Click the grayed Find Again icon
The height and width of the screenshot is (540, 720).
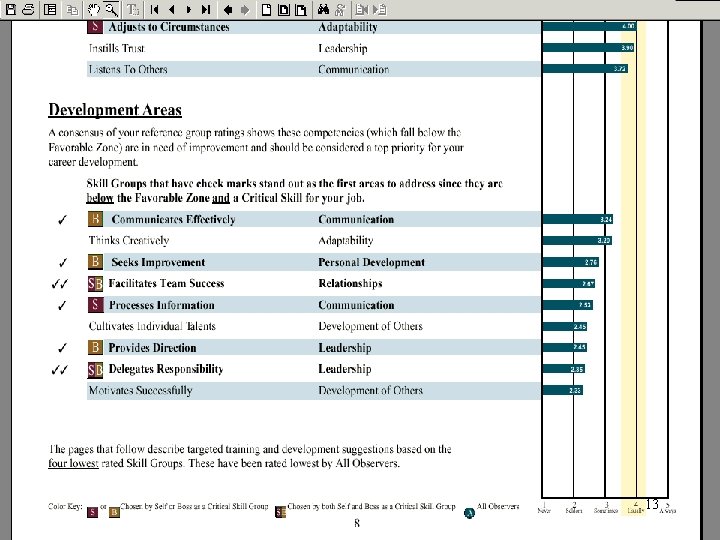click(x=340, y=9)
